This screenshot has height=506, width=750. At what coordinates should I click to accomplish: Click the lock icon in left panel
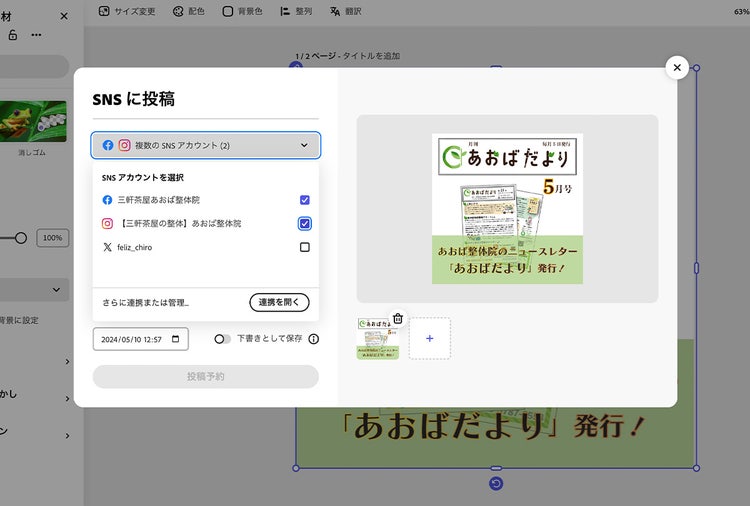(12, 34)
